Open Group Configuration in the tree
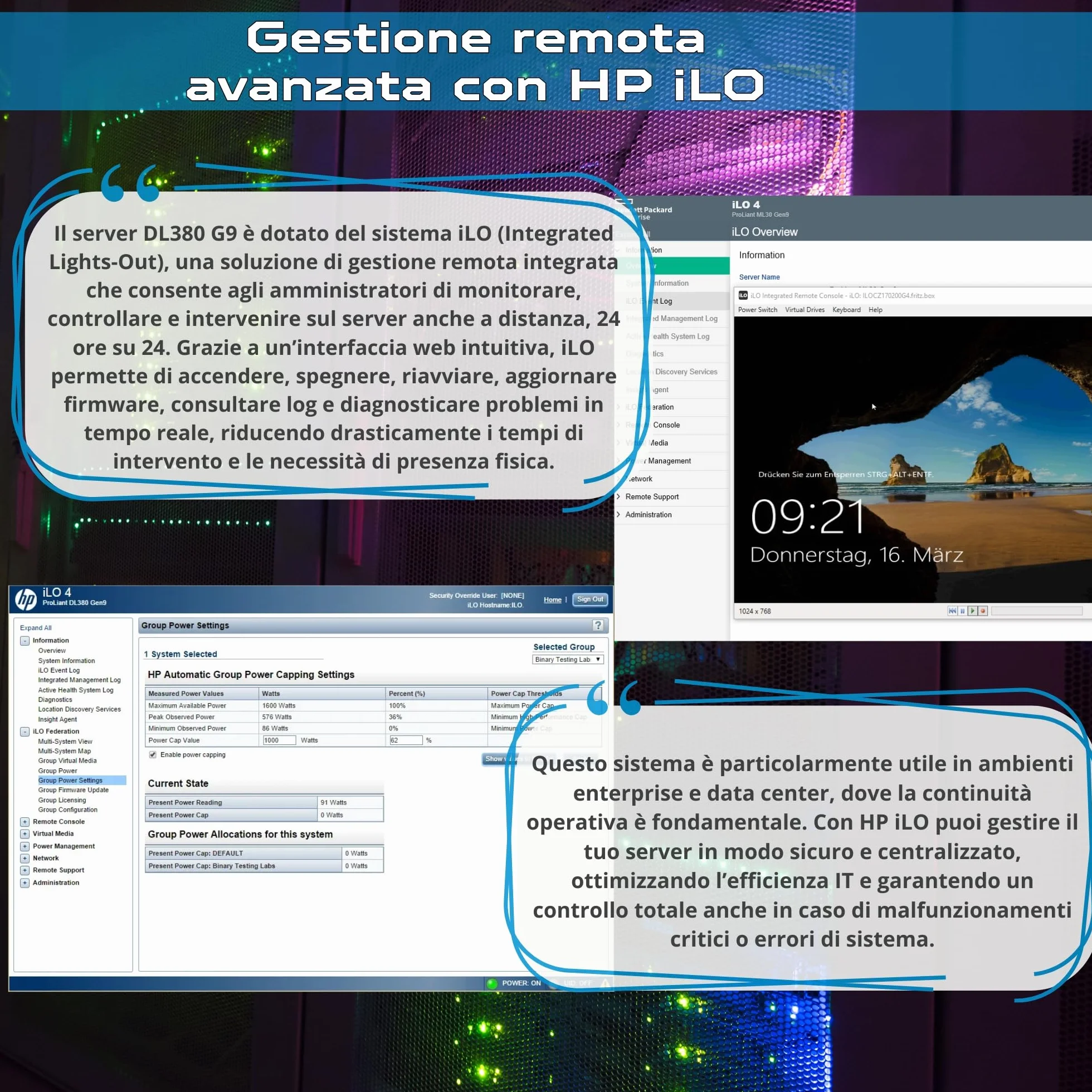 click(68, 810)
